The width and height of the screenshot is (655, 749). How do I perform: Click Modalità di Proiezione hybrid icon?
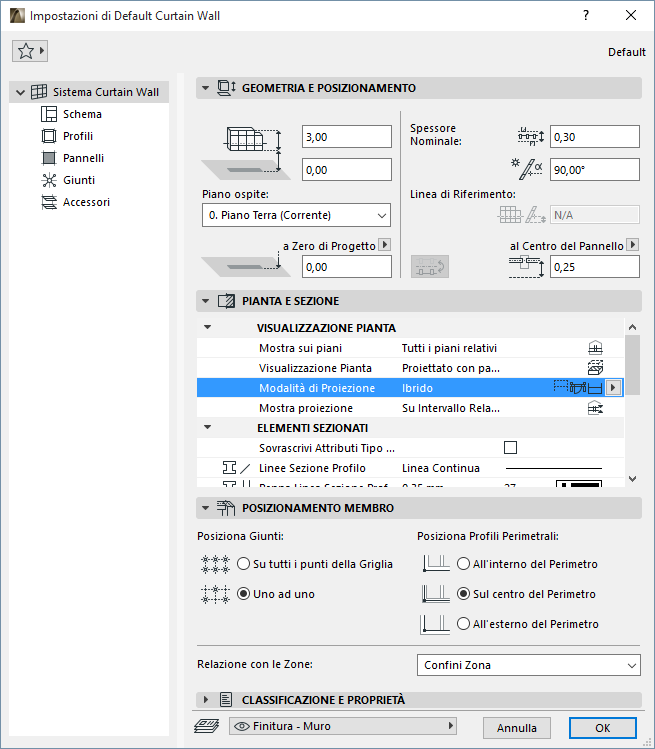(578, 387)
